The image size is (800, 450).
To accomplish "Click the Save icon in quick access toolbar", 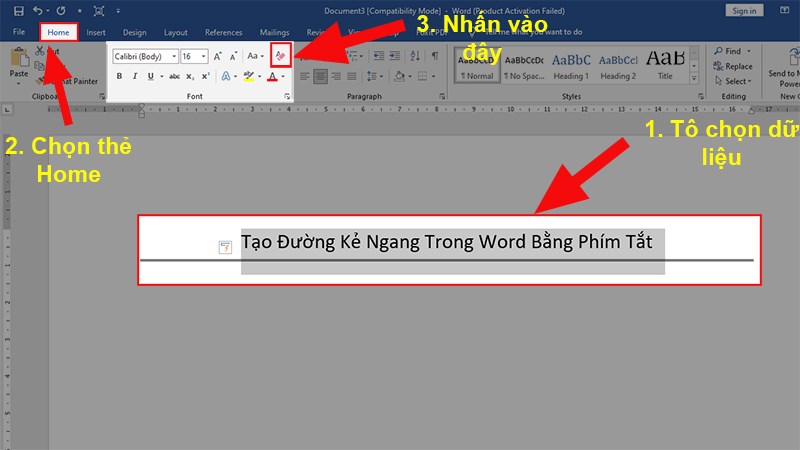I will (x=19, y=10).
